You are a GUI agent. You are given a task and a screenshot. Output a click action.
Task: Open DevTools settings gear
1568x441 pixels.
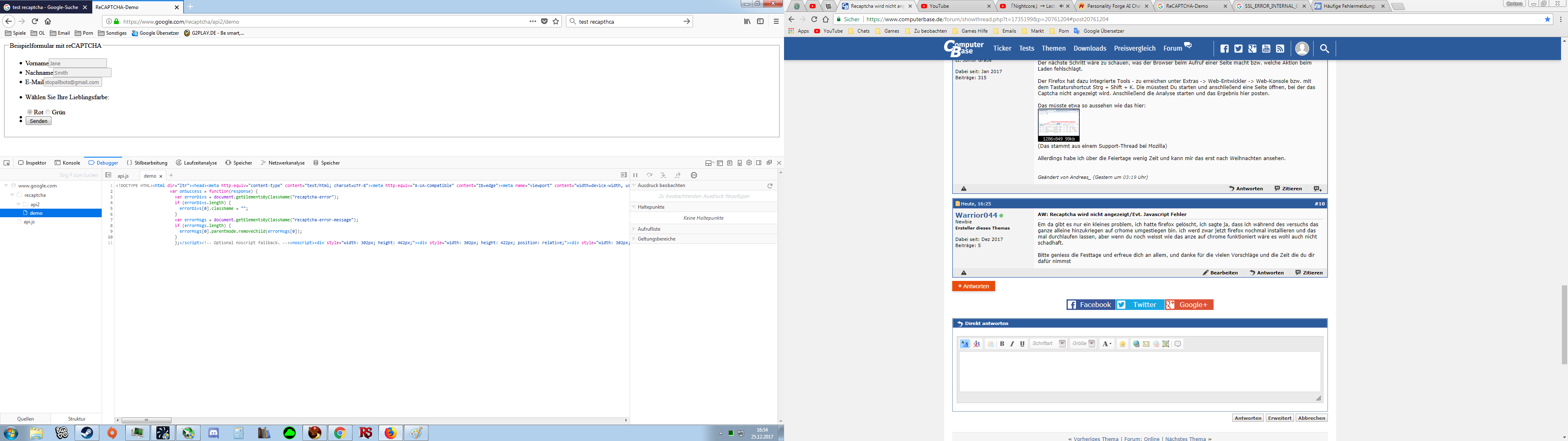[x=749, y=163]
